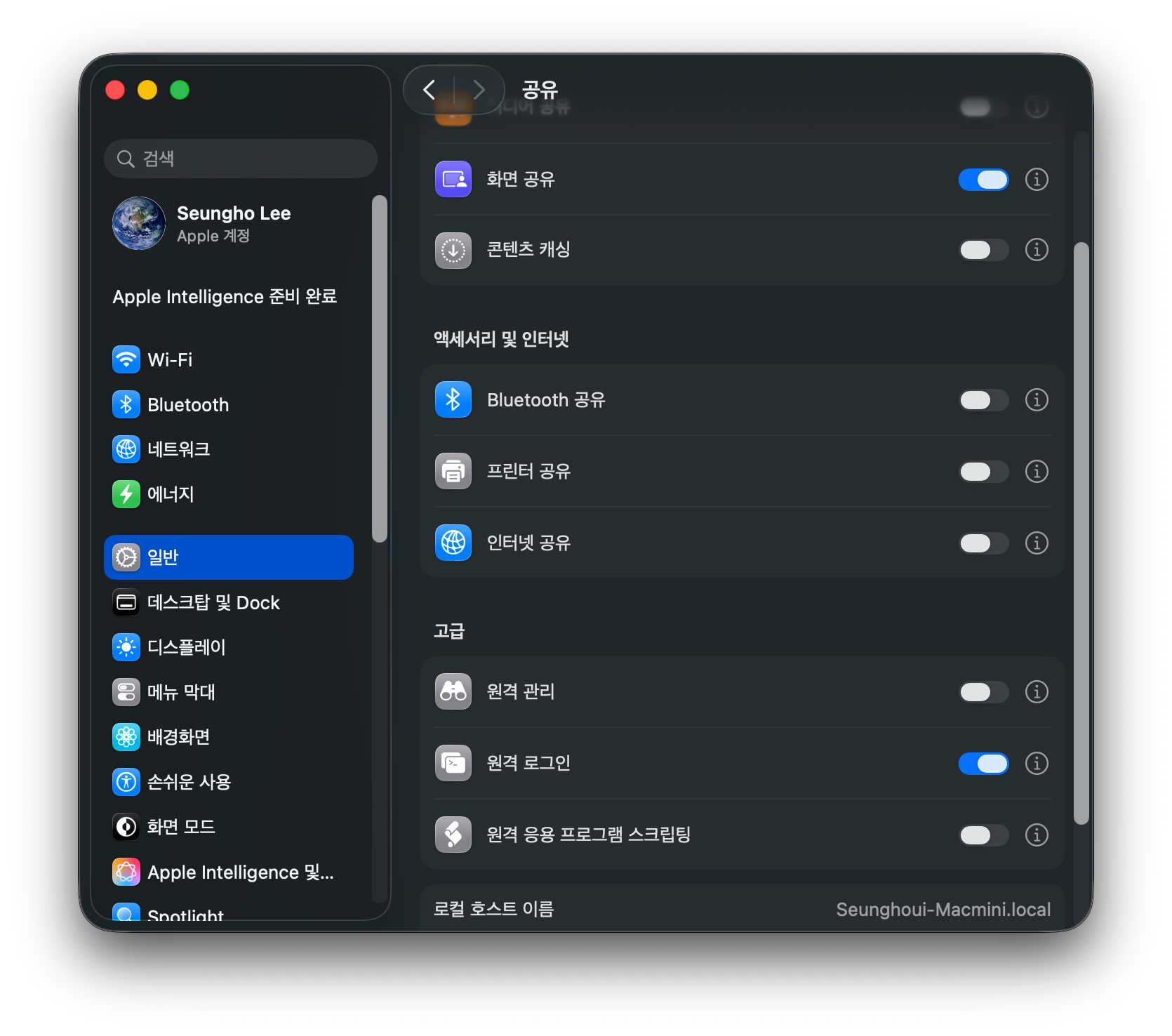Image resolution: width=1172 pixels, height=1036 pixels.
Task: Show info for 프린터 공유
Action: (1036, 472)
